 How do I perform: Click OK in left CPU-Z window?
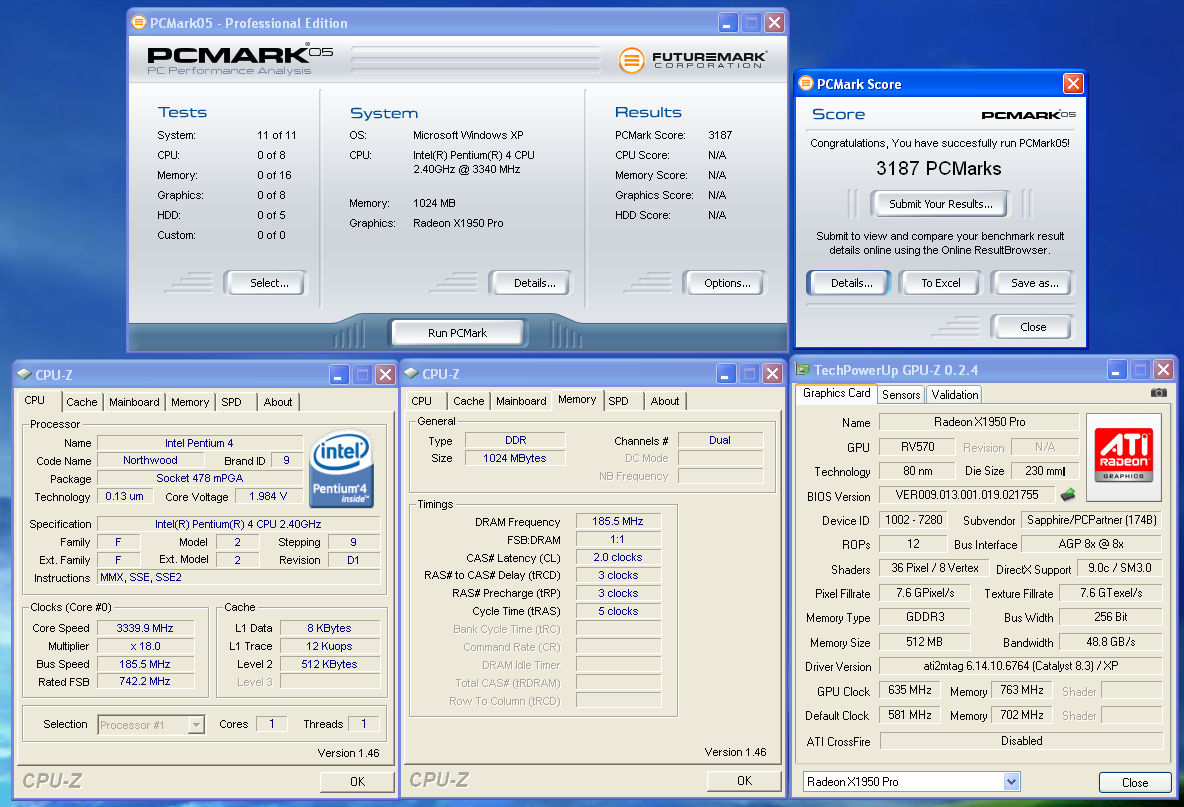click(357, 781)
